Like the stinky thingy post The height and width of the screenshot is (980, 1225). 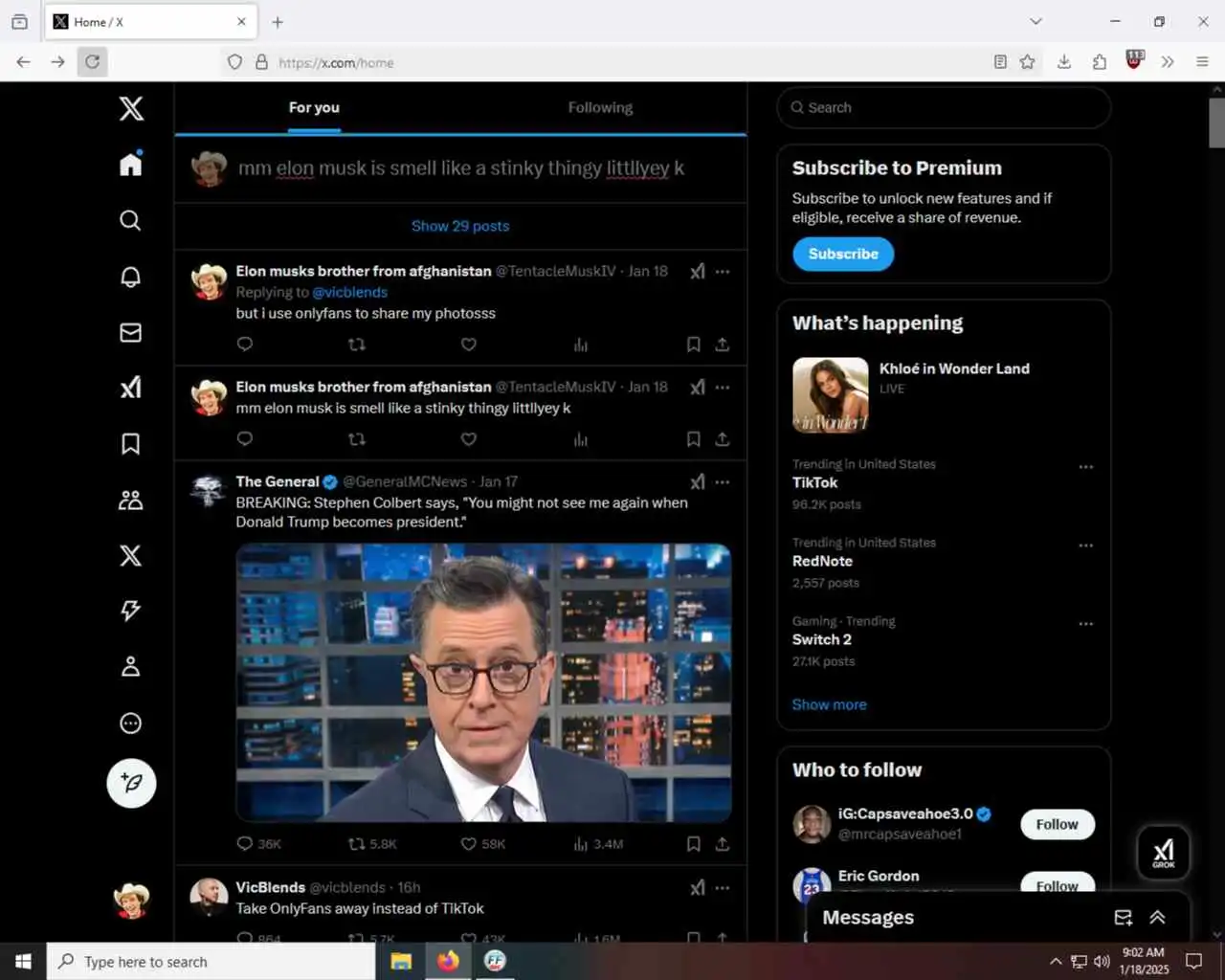coord(469,439)
